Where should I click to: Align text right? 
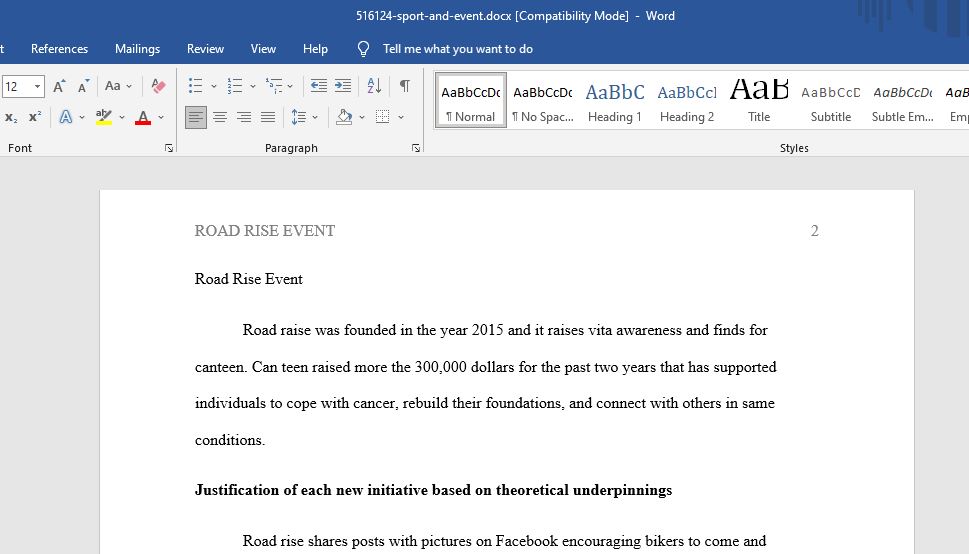(x=244, y=117)
